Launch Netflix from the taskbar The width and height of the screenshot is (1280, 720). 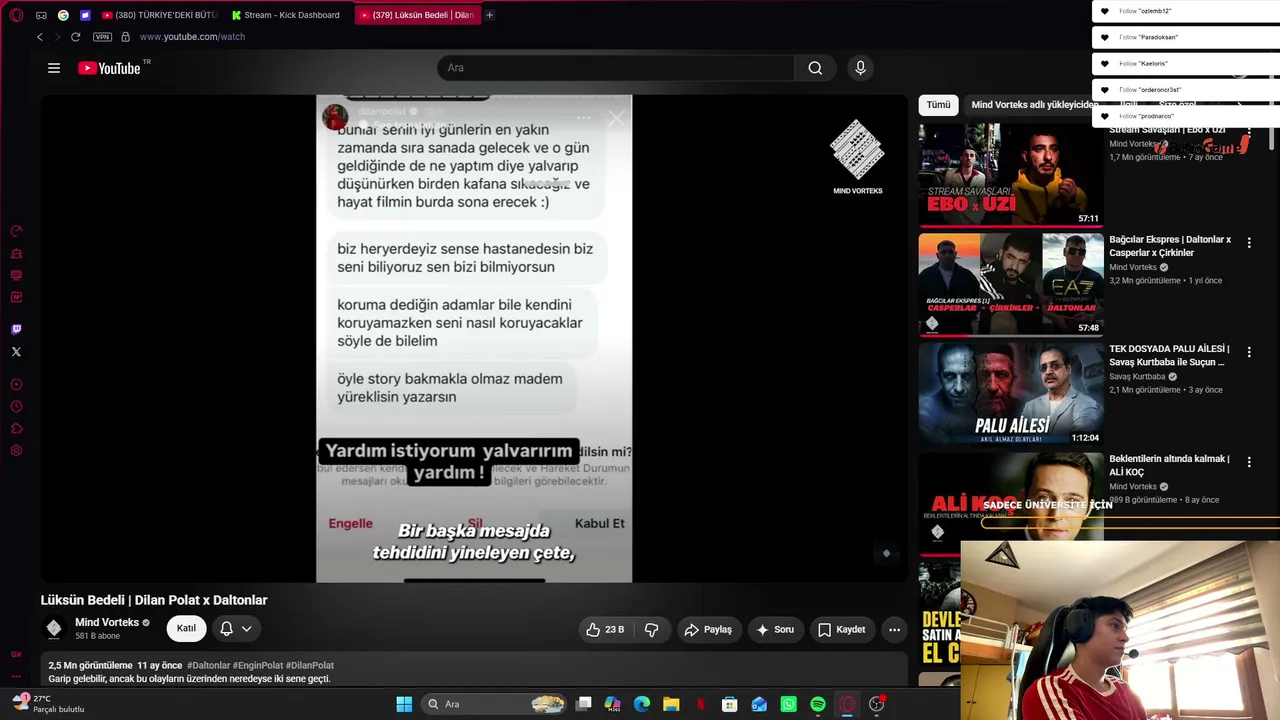[701, 704]
